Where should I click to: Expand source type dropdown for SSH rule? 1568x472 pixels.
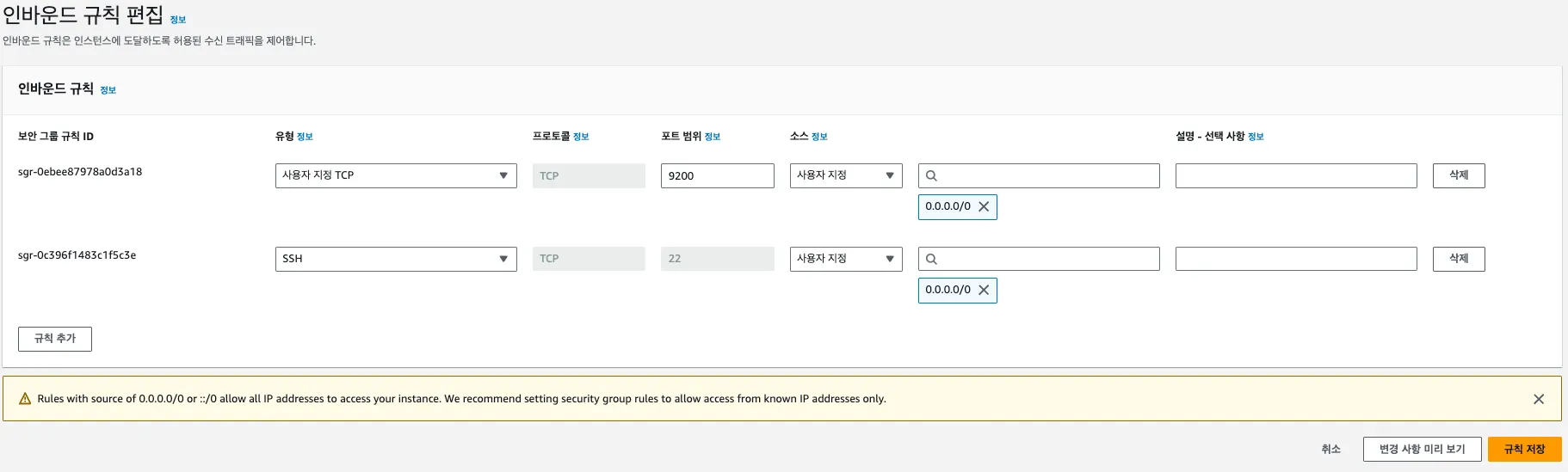(845, 260)
